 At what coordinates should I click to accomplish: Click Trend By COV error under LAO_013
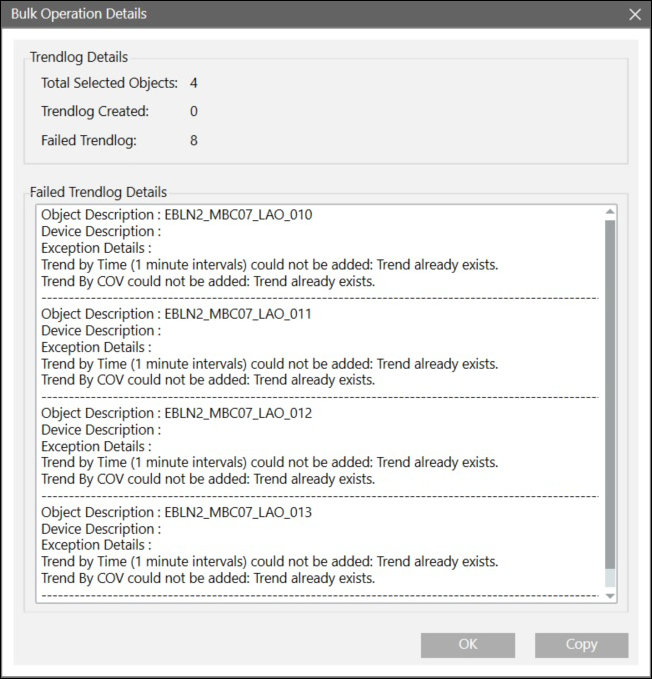pyautogui.click(x=208, y=578)
